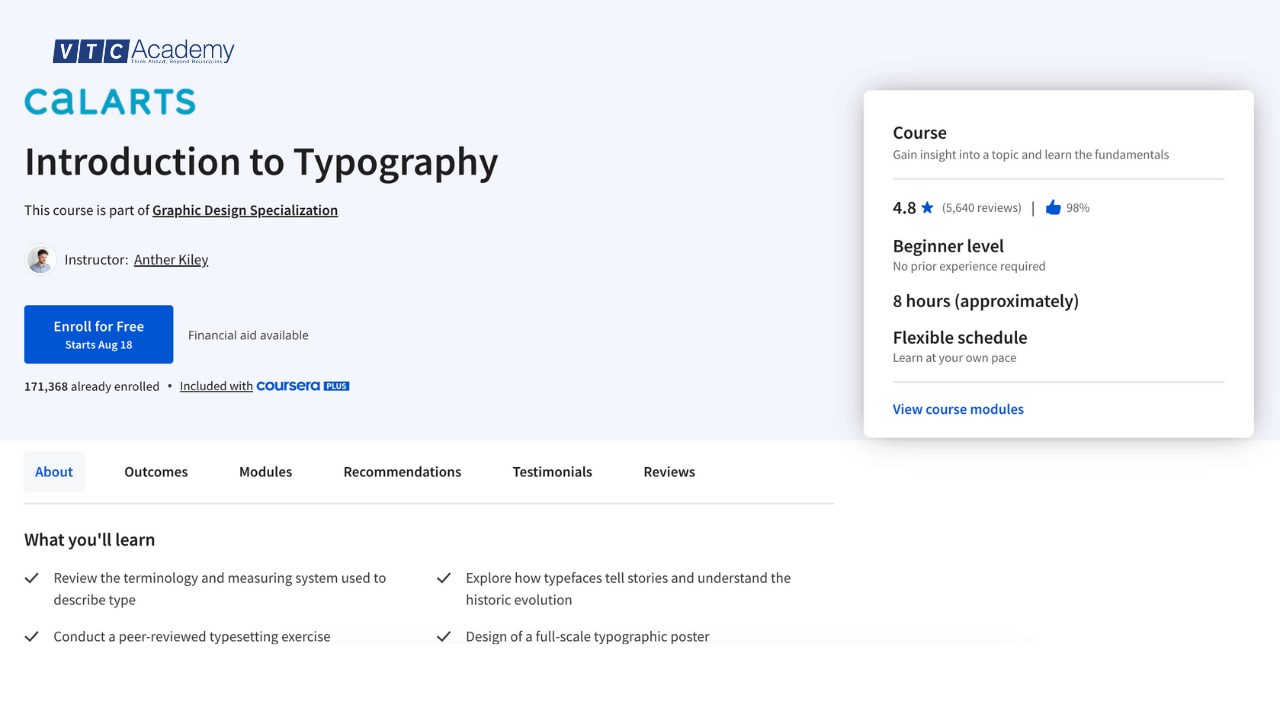Select the CalArts logo
Screen dimensions: 1280x720
110,101
